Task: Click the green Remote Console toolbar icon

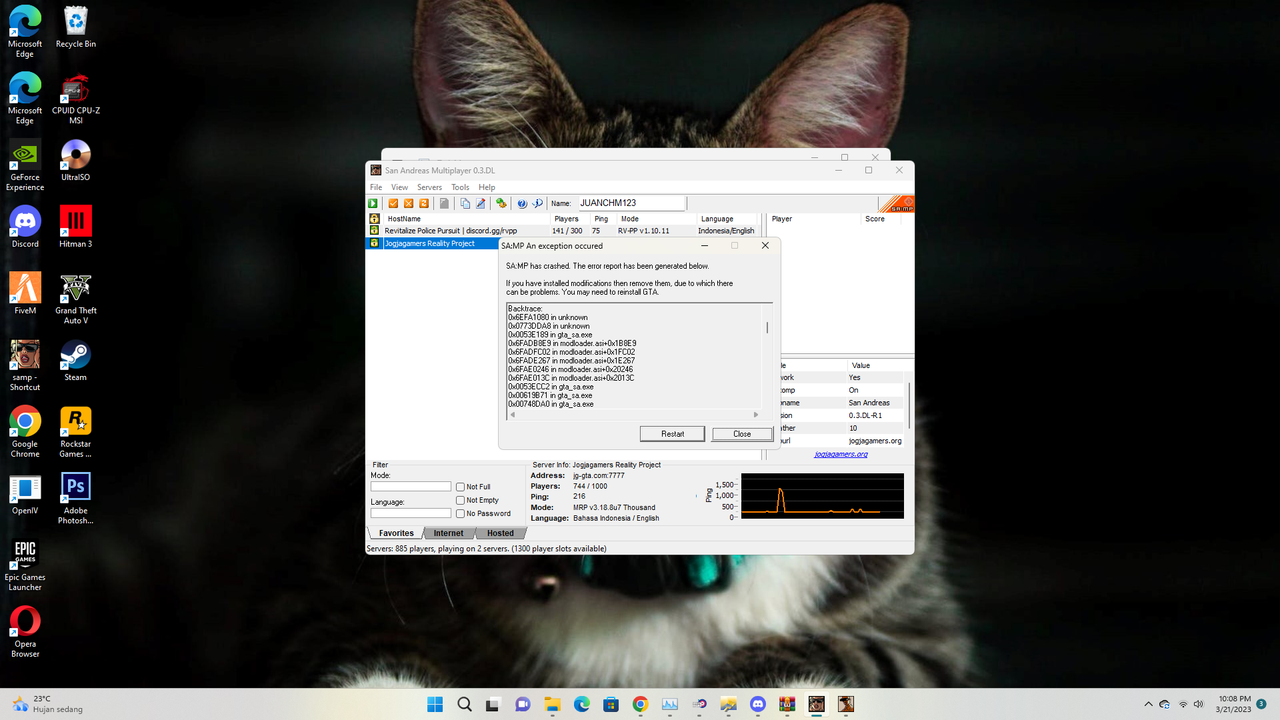Action: coord(501,203)
